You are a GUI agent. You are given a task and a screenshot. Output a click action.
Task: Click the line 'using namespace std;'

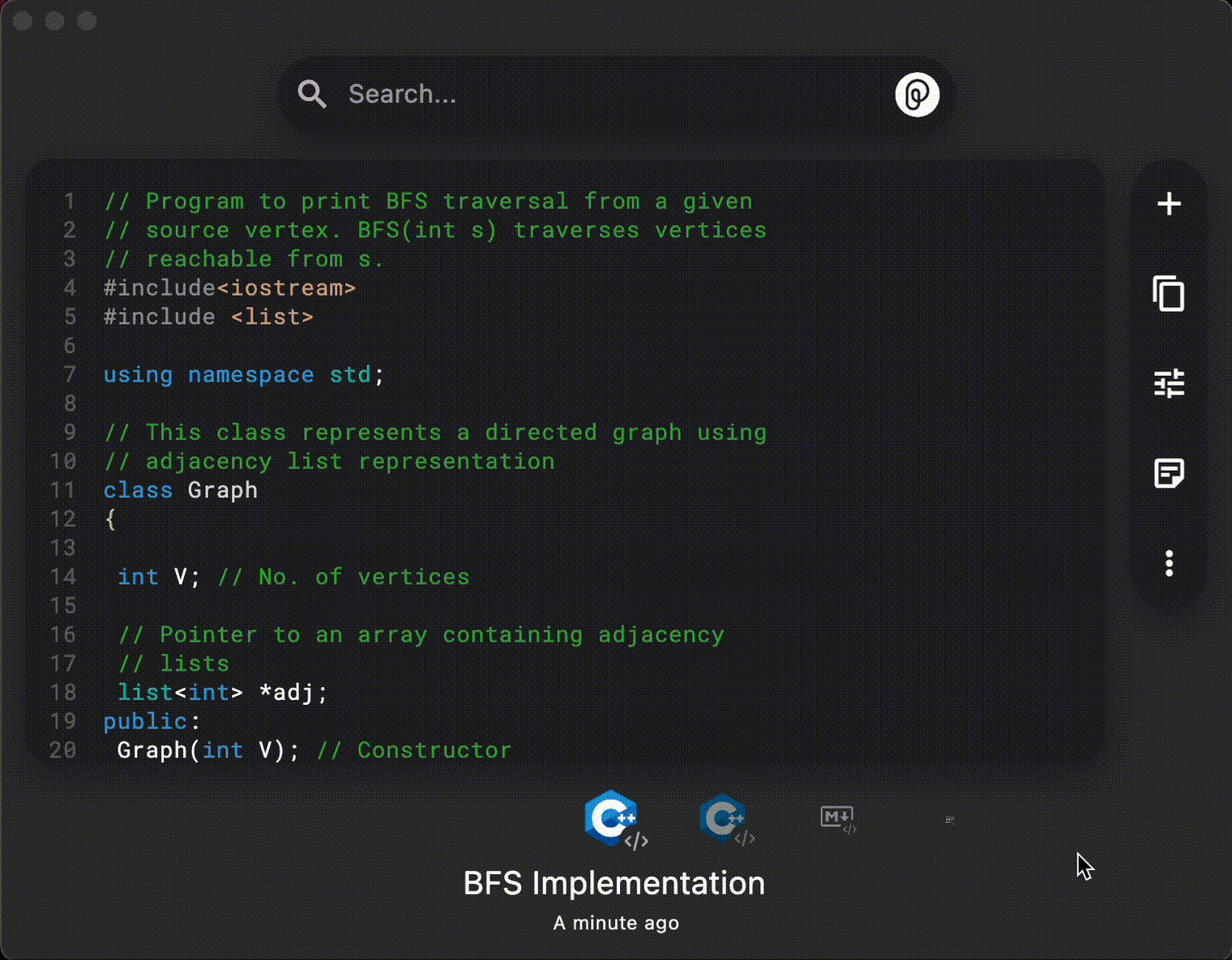pyautogui.click(x=244, y=374)
